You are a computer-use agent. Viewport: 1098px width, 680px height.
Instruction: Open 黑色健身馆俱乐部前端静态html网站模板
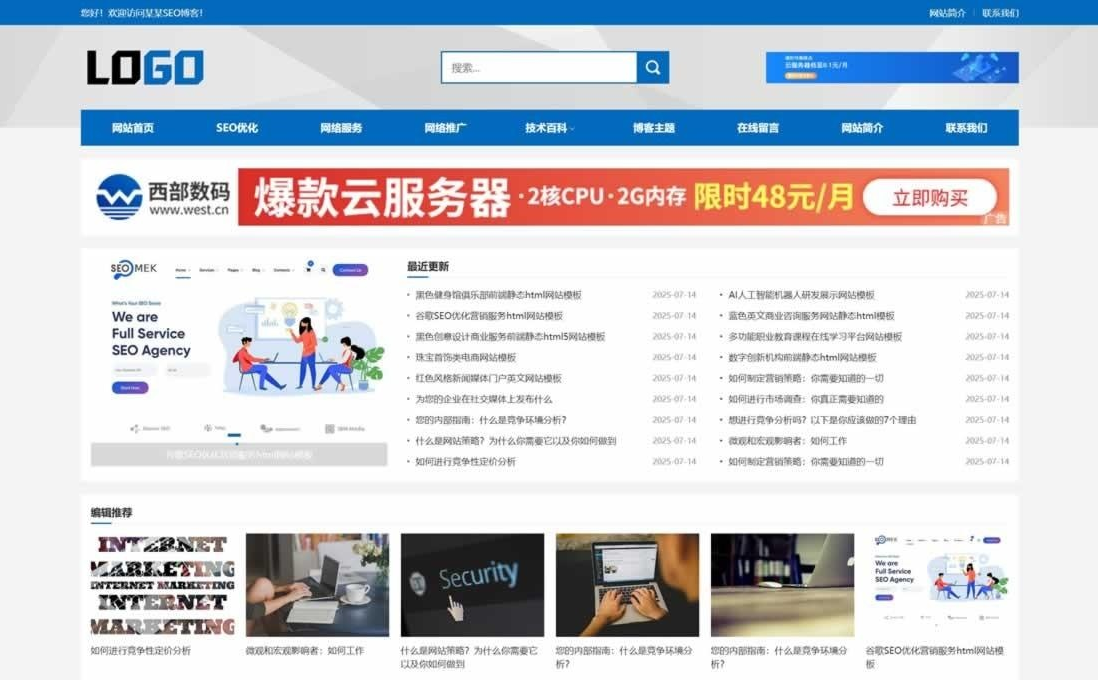[x=499, y=295]
